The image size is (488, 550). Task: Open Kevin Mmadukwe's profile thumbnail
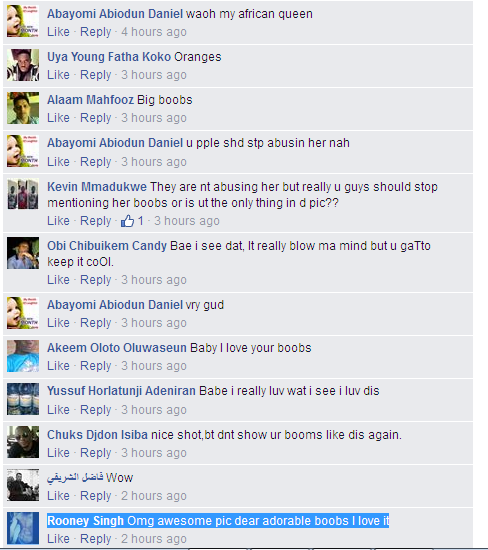[x=23, y=194]
